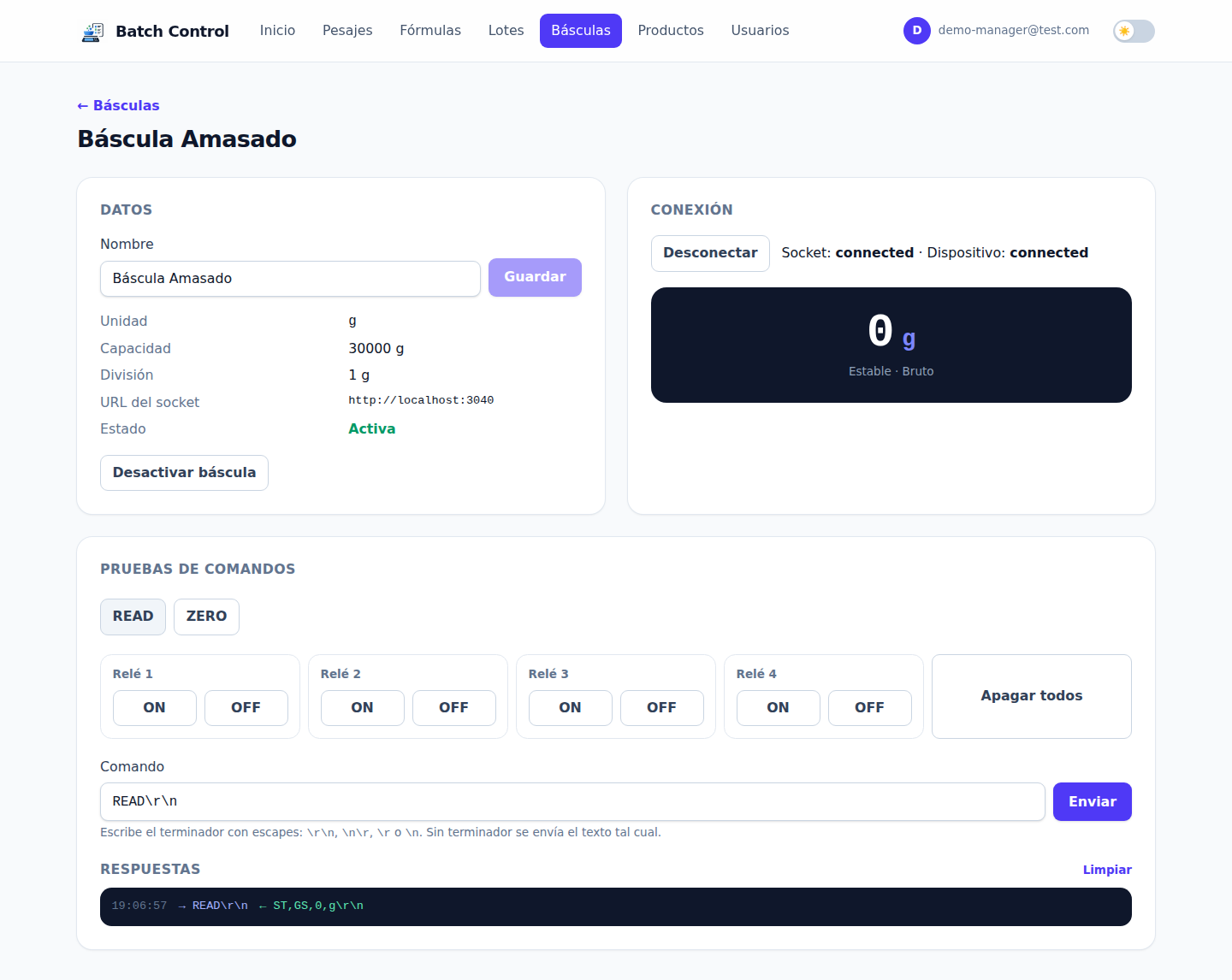Turn Relé 1 ON
Image resolution: width=1232 pixels, height=980 pixels.
154,708
